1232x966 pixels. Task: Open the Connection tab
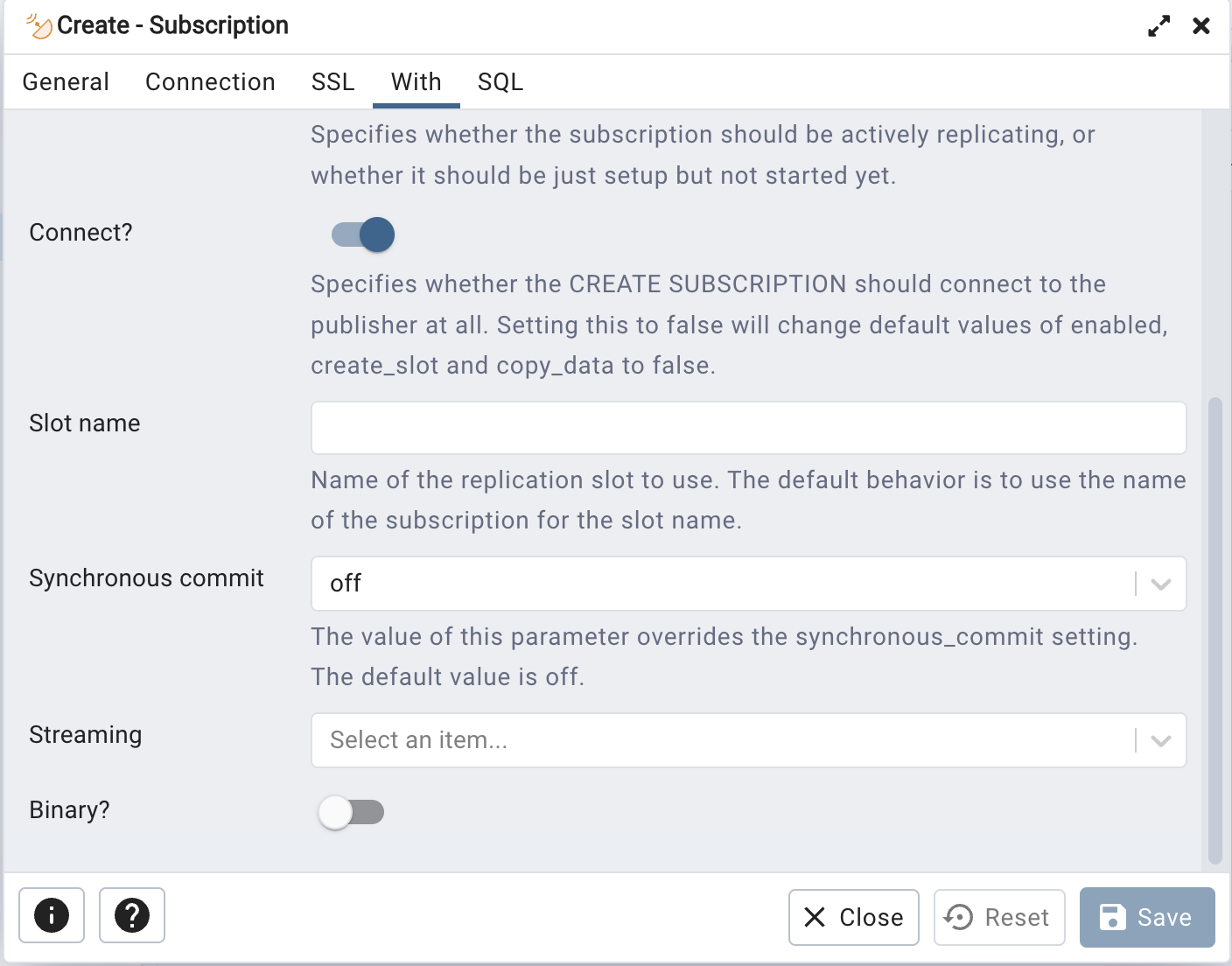click(210, 82)
